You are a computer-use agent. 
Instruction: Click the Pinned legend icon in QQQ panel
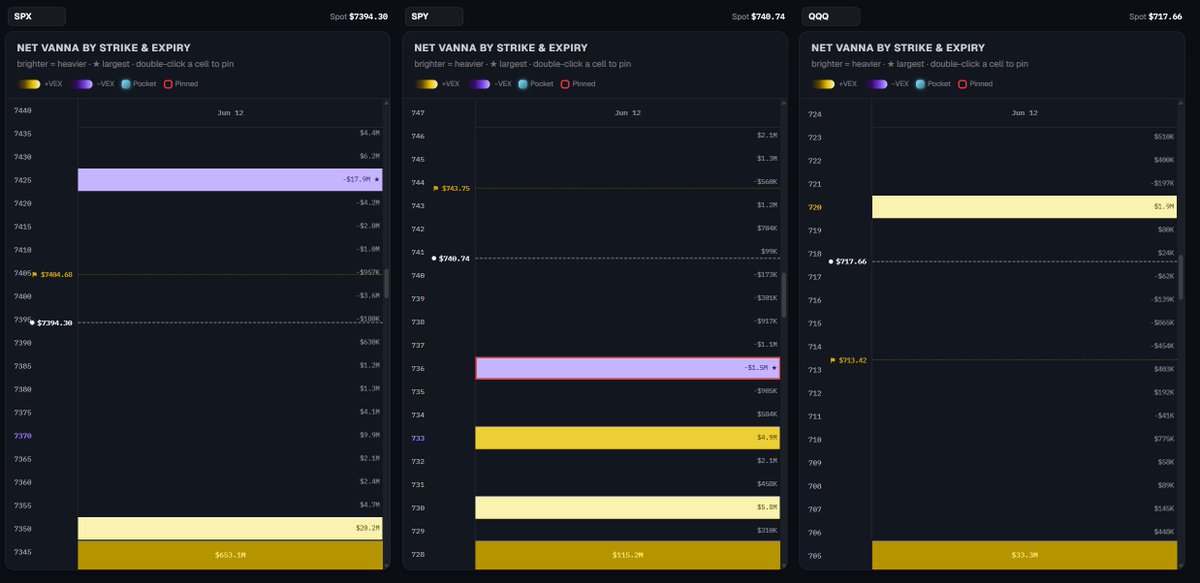pos(962,84)
